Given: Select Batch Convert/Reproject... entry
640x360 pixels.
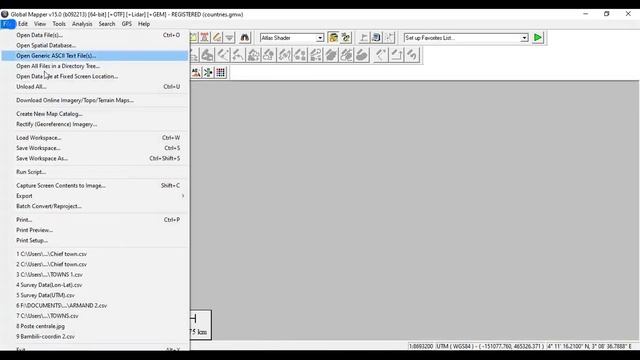Looking at the screenshot, I should click(x=95, y=206).
